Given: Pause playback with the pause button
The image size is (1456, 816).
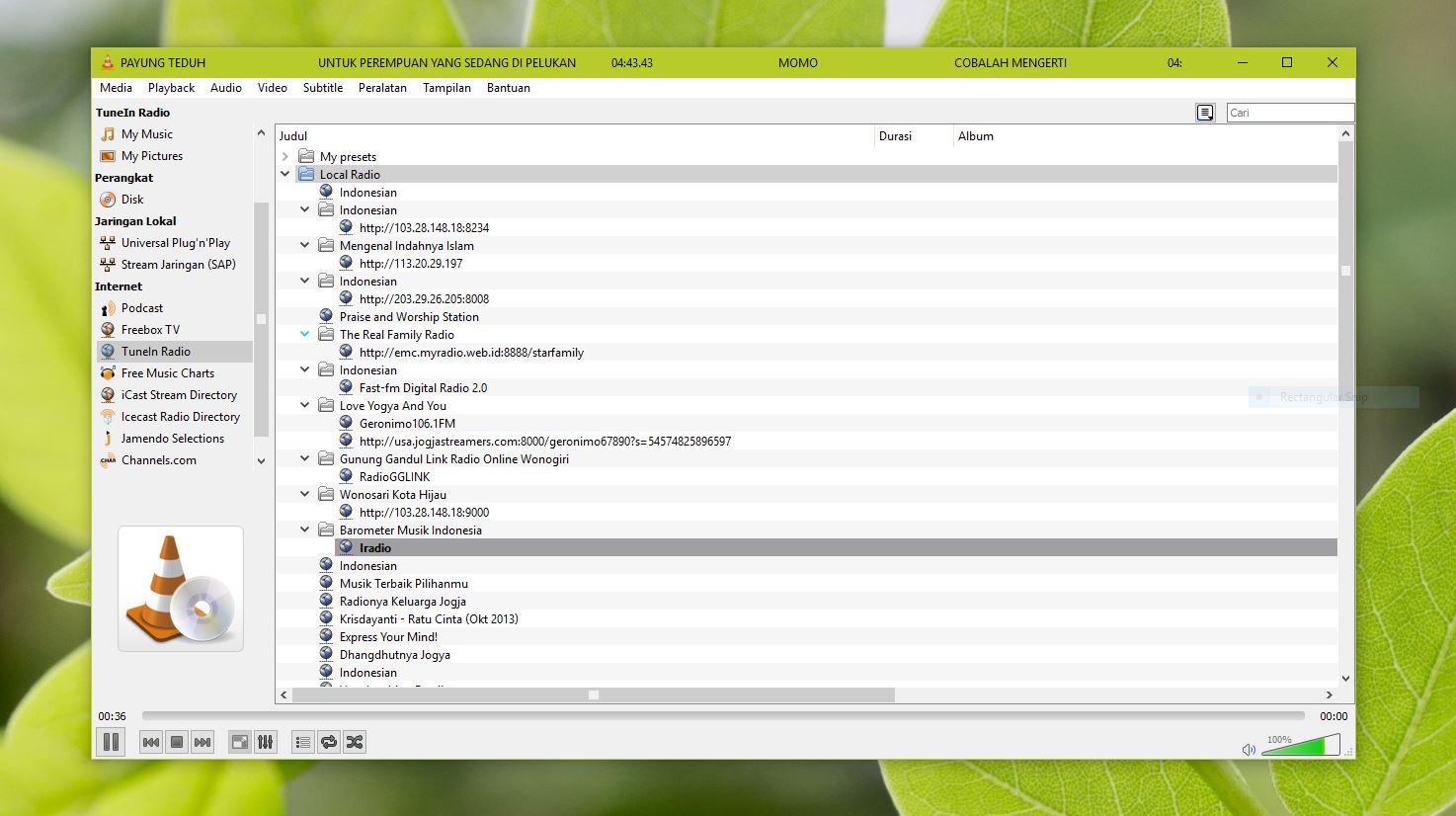Looking at the screenshot, I should coord(111,742).
